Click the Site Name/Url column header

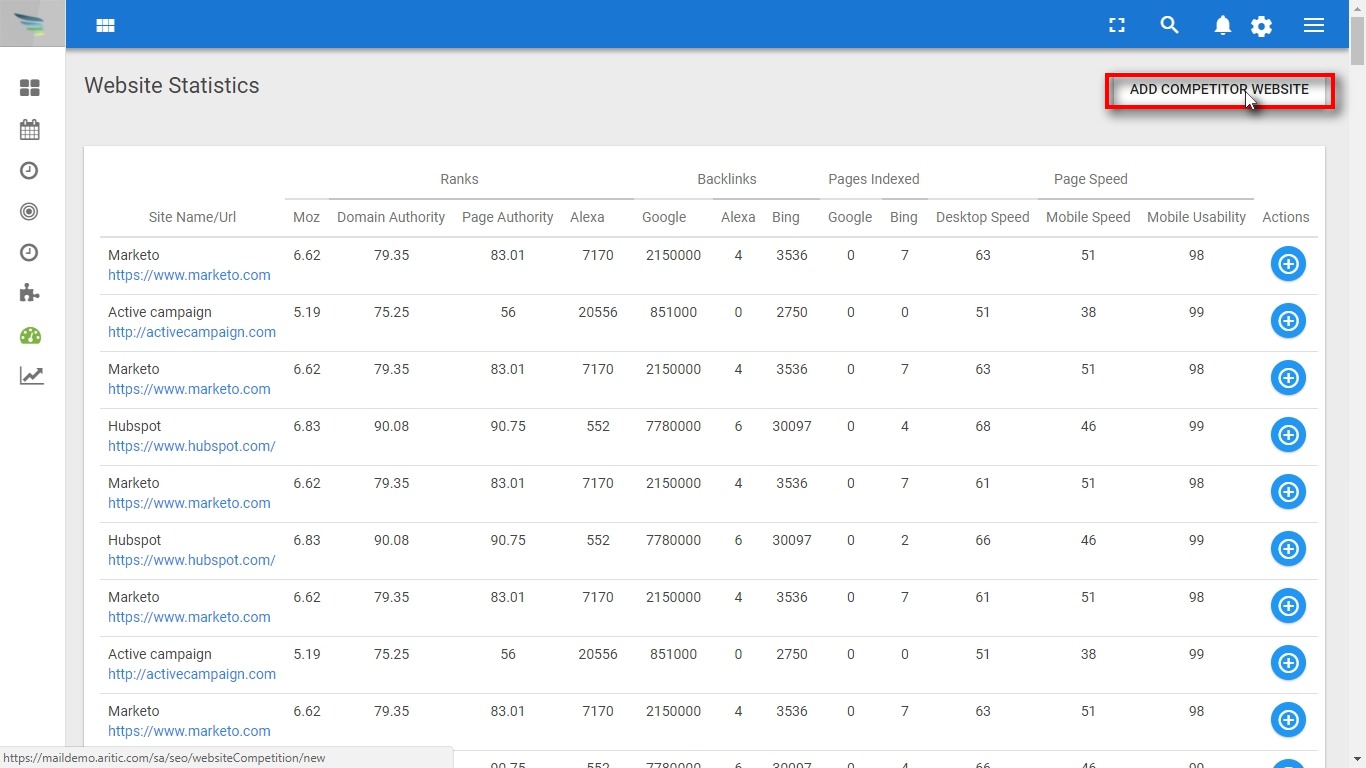(192, 217)
